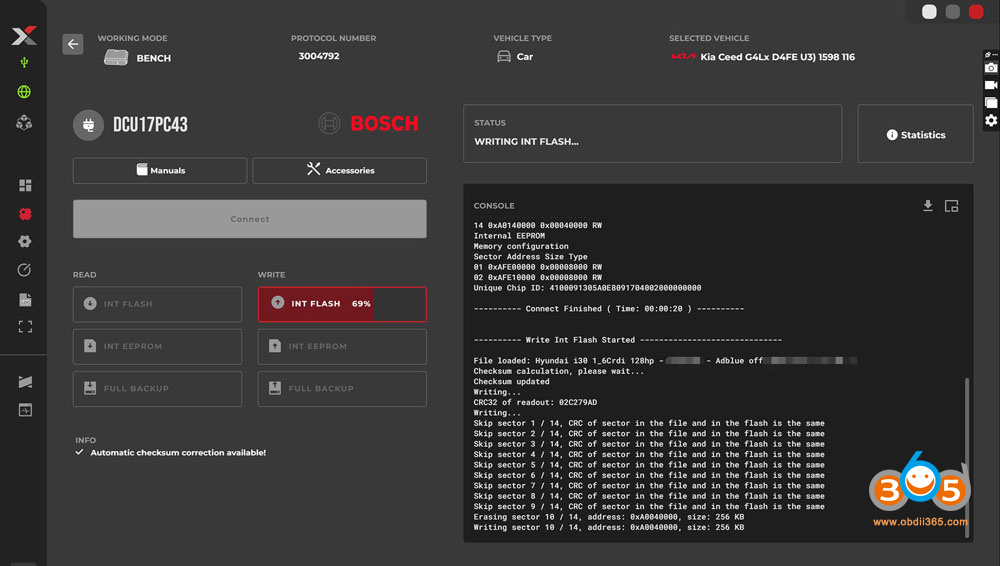The width and height of the screenshot is (1000, 566).
Task: Open the waveform monitor sidebar icon
Action: coord(25,410)
